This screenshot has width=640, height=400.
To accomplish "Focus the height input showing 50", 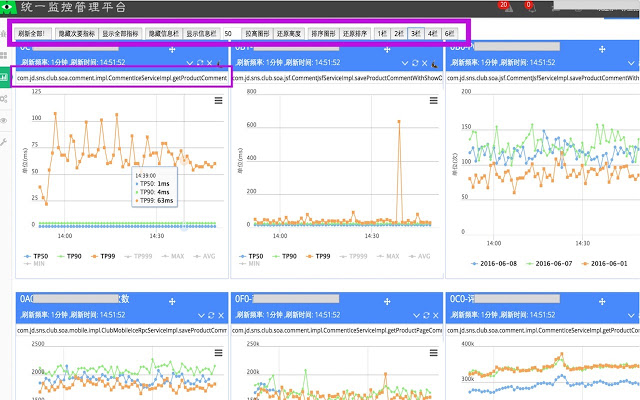I will (231, 33).
